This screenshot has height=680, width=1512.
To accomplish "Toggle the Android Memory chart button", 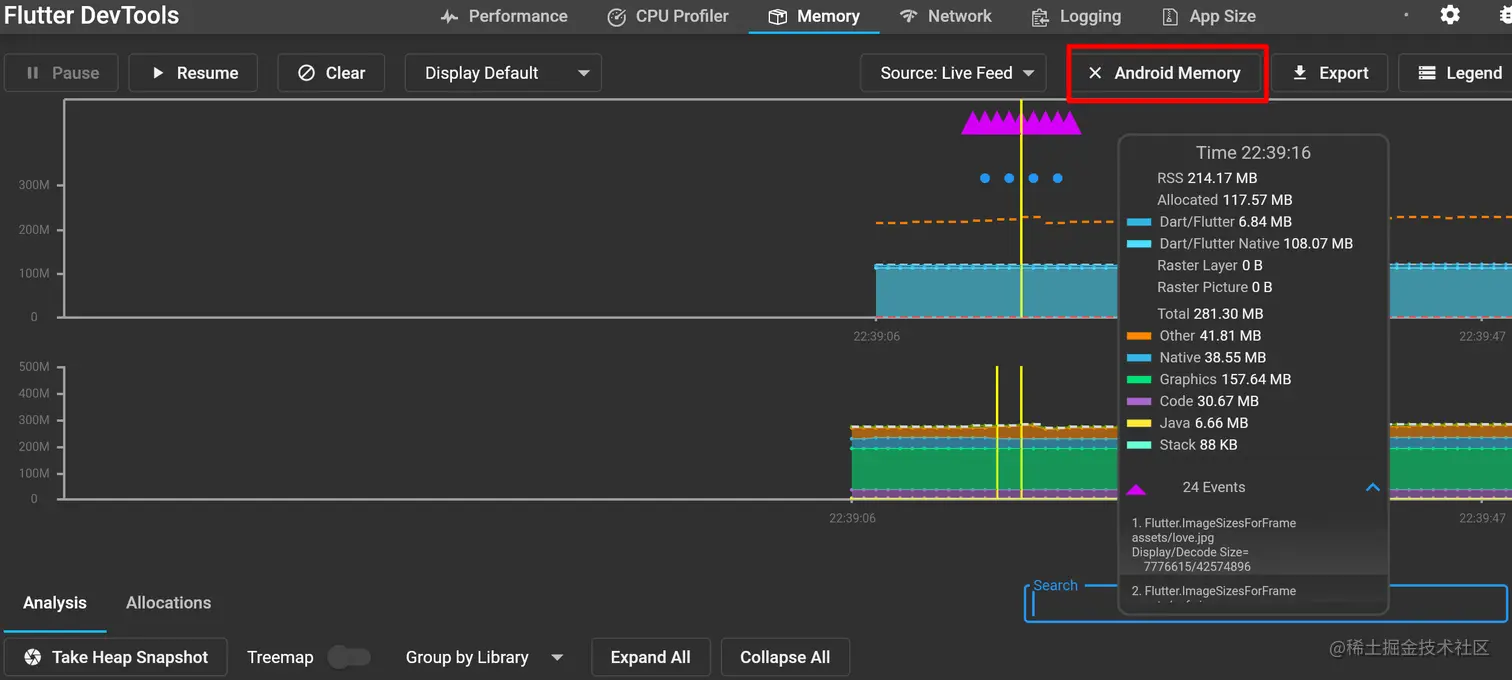I will [x=1164, y=73].
